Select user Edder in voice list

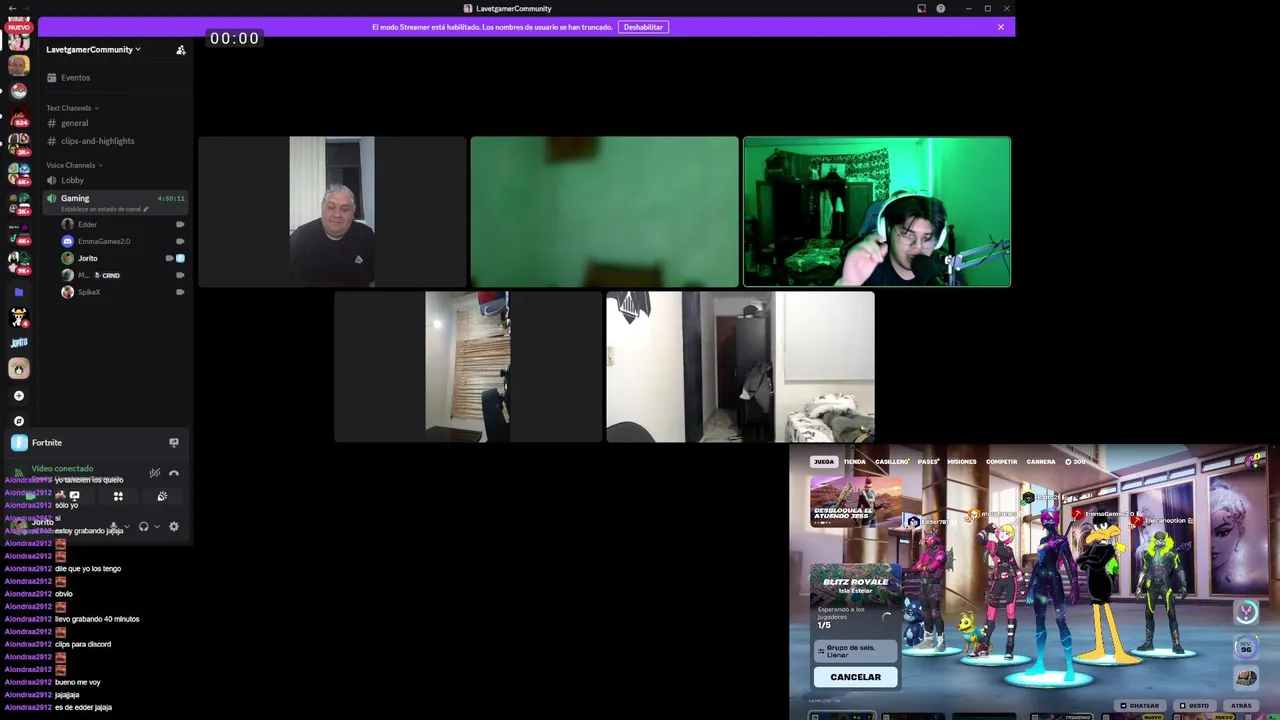tap(122, 225)
